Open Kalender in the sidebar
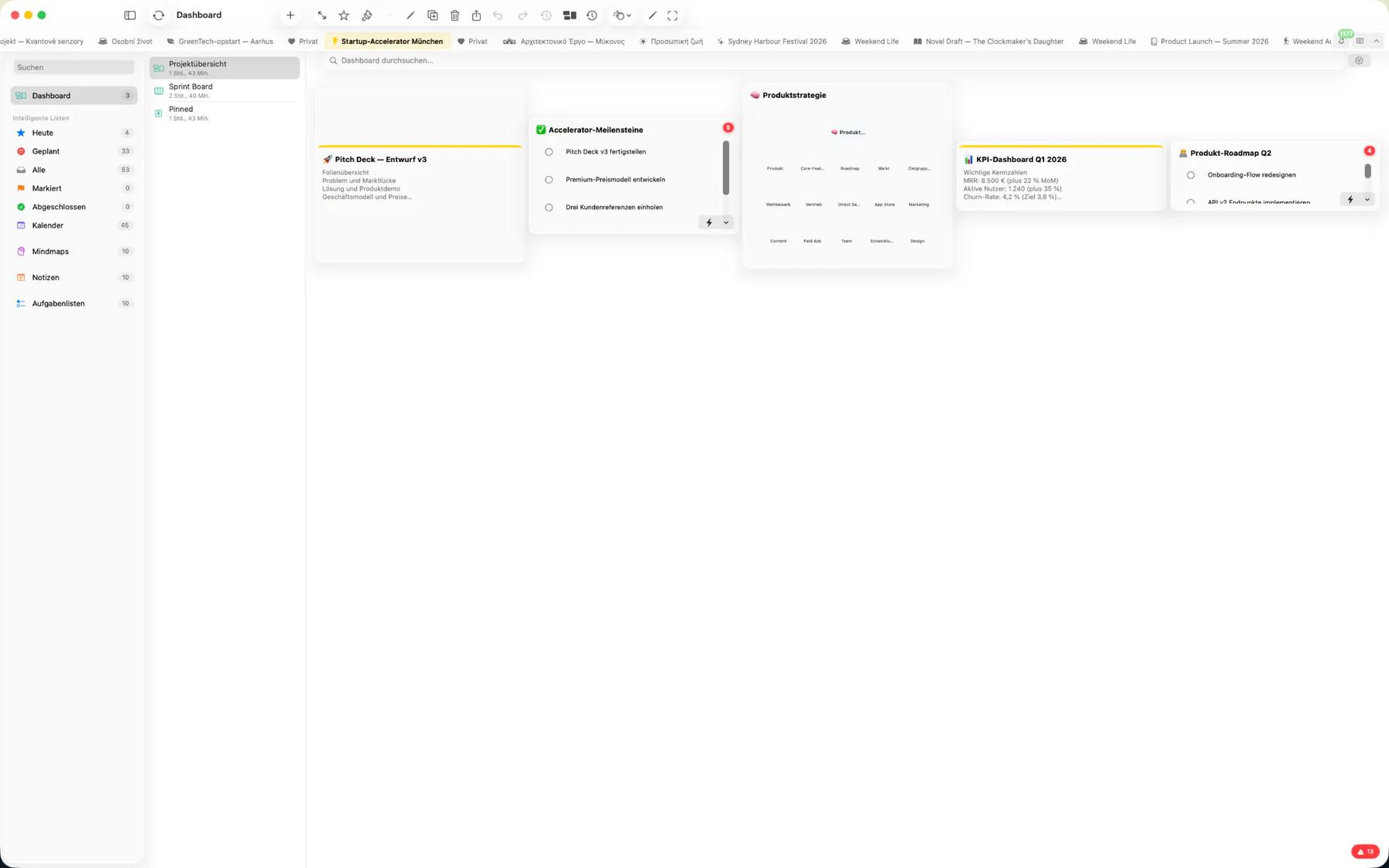The image size is (1389, 868). 74,225
